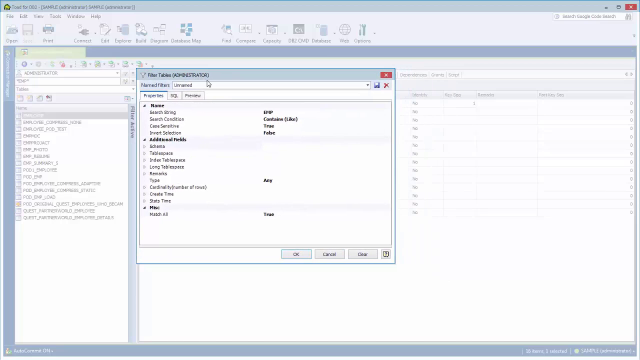This screenshot has height=360, width=640.
Task: Select the Properties tab
Action: pyautogui.click(x=153, y=96)
